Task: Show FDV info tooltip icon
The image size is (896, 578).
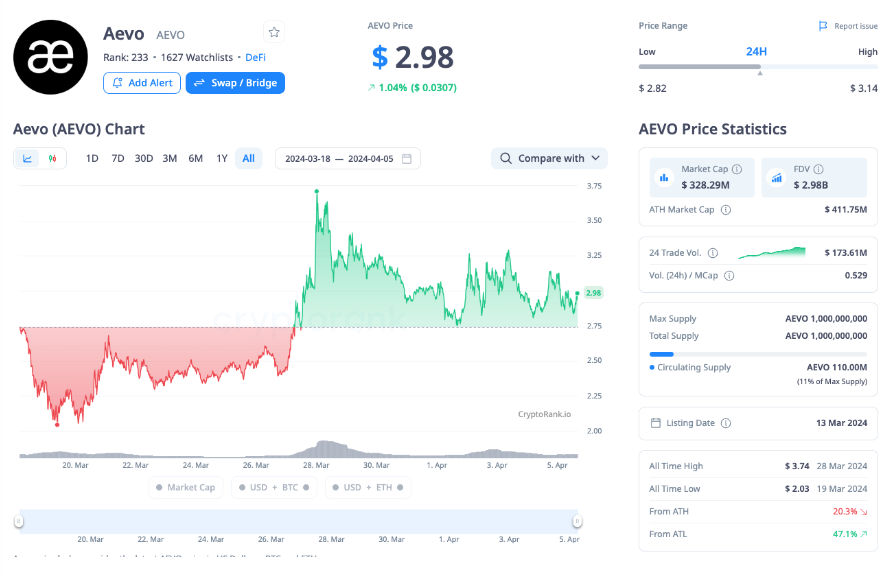Action: (818, 169)
